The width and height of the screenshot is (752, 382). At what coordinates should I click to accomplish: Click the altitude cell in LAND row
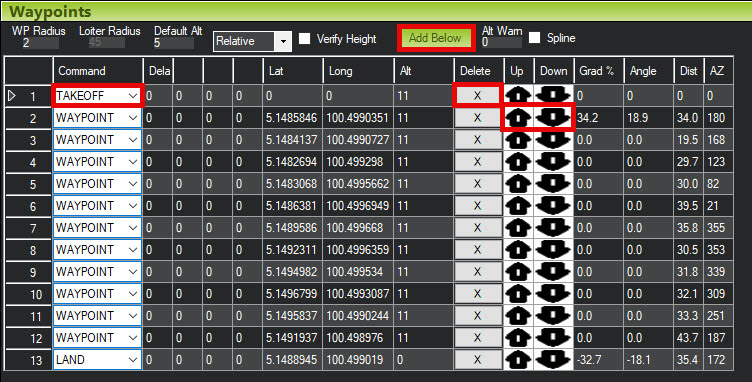click(x=424, y=359)
